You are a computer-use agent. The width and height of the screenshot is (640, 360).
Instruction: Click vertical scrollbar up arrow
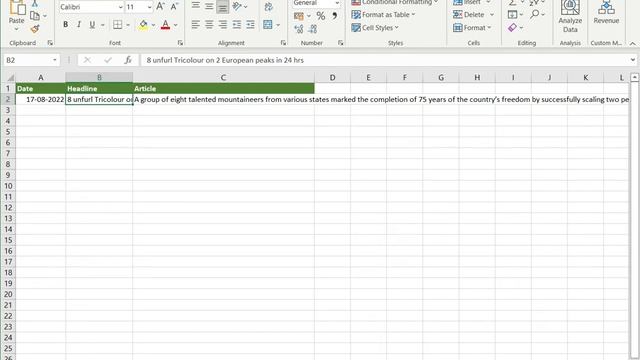click(634, 77)
